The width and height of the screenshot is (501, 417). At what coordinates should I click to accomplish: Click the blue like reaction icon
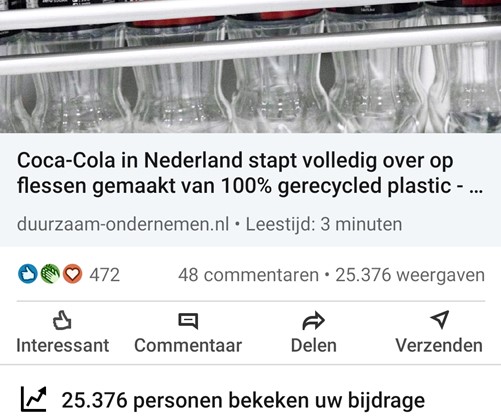pos(27,274)
